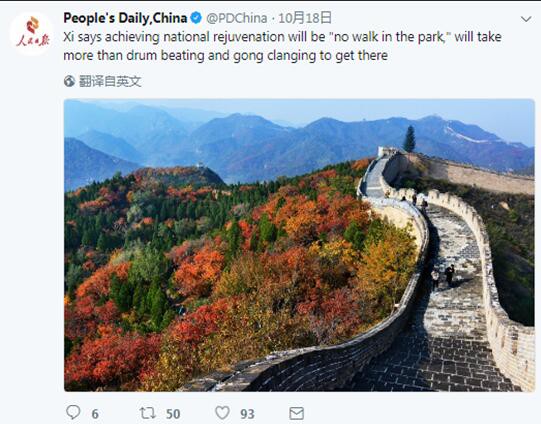Open the Great Wall photo
The image size is (541, 424).
[x=299, y=245]
